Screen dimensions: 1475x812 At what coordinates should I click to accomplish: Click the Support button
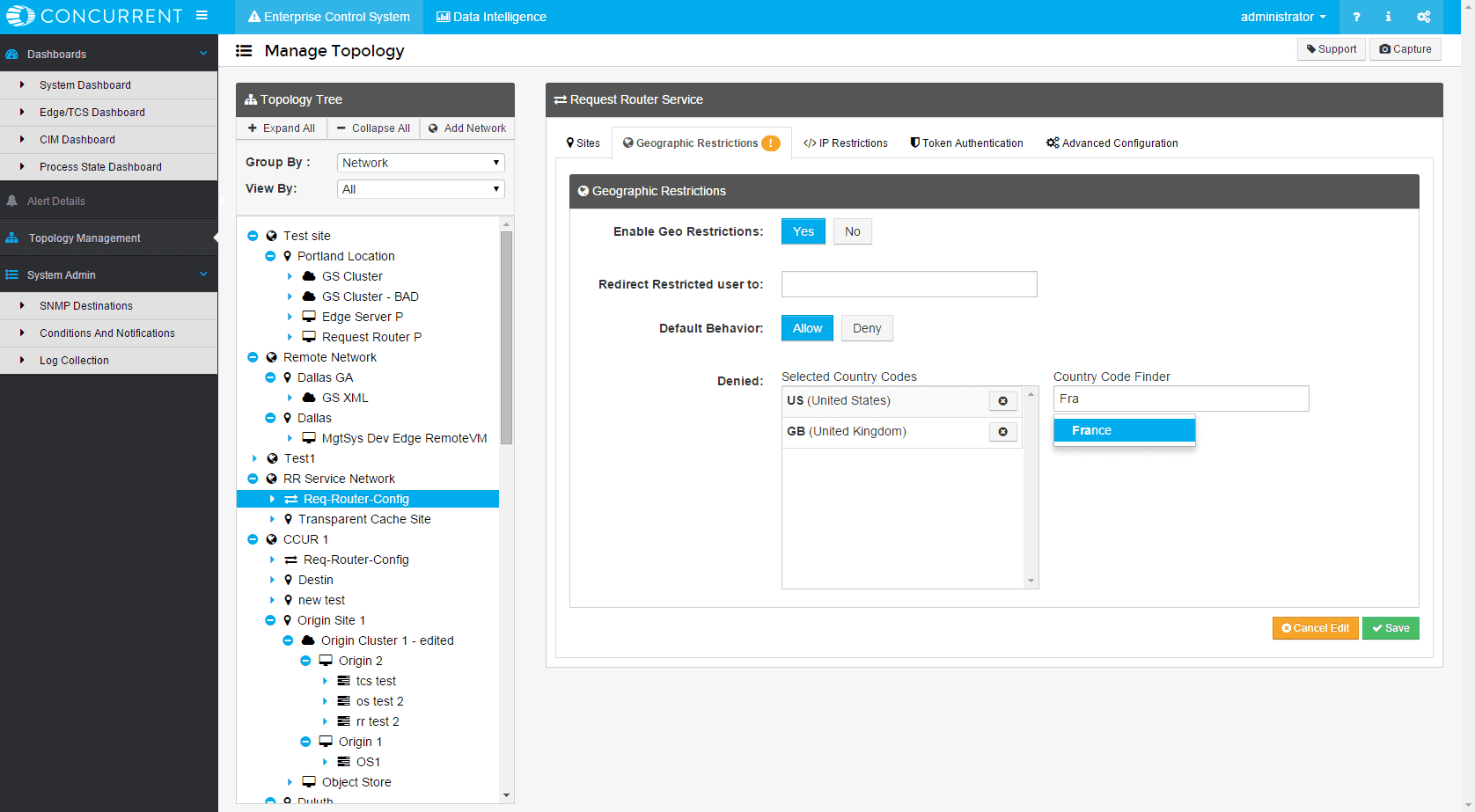[x=1332, y=49]
